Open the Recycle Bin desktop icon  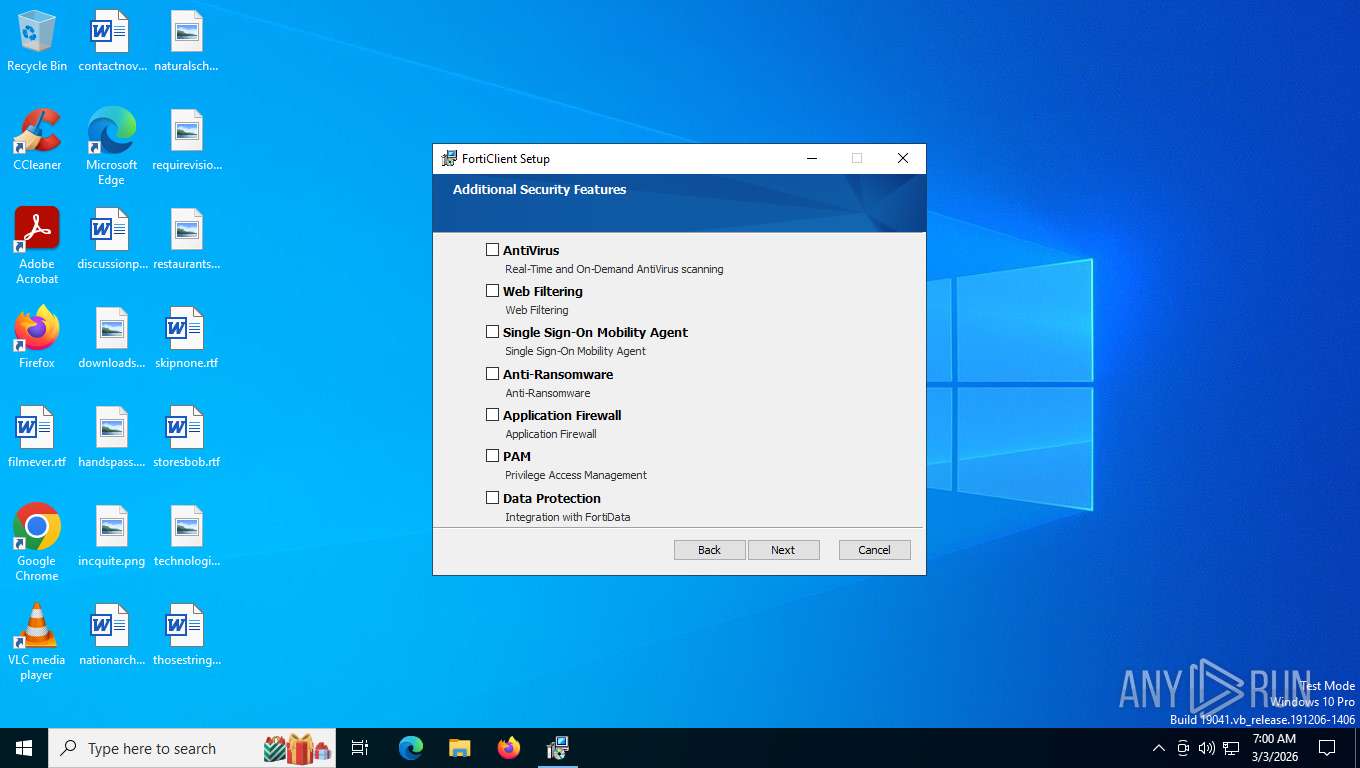coord(37,41)
